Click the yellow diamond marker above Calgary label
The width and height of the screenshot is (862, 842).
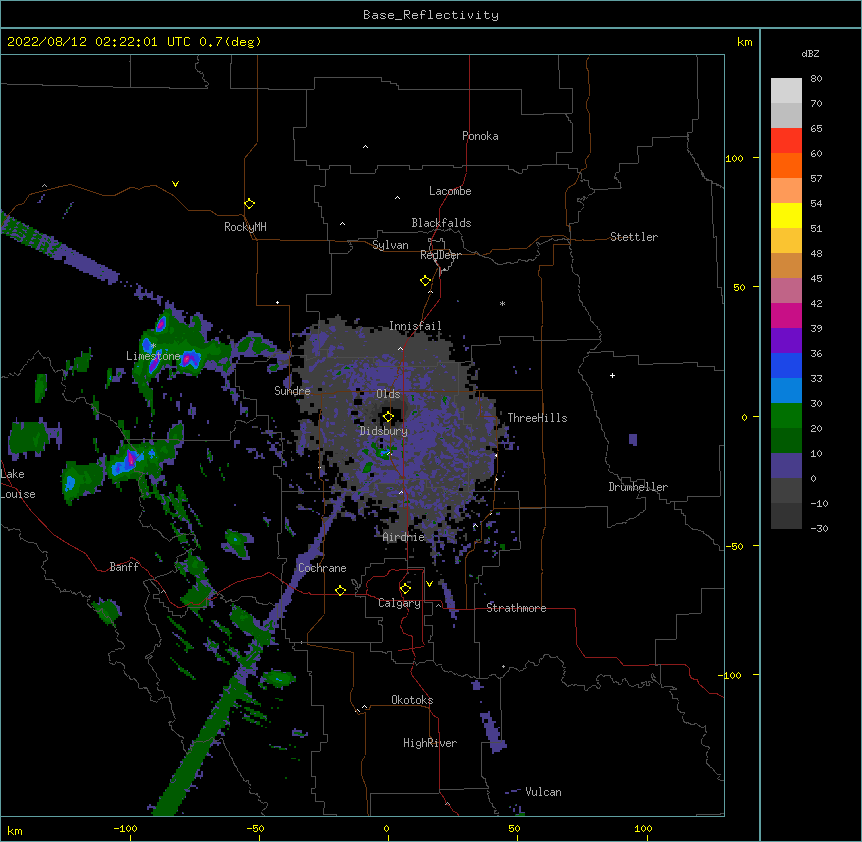tap(405, 589)
